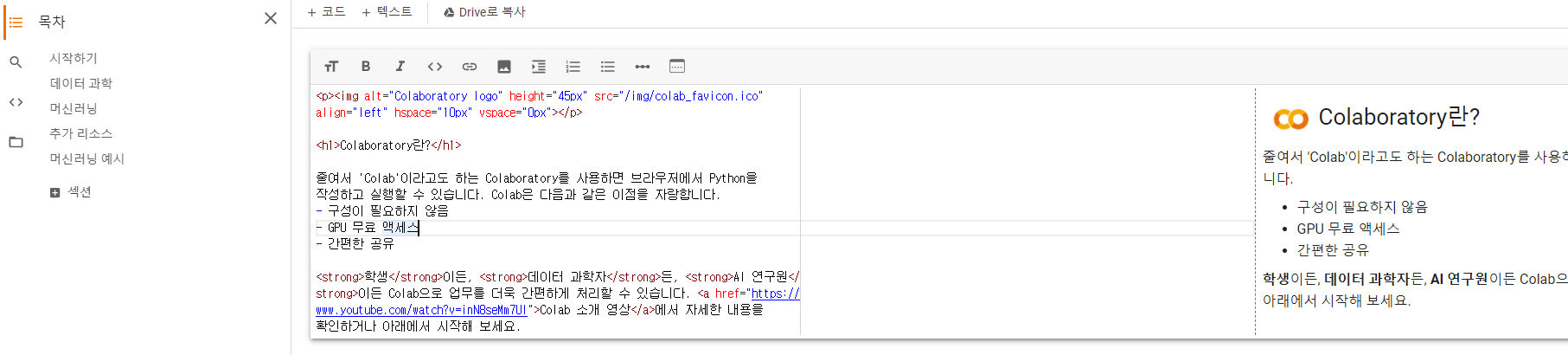Click the h1 Colaboratory란? line in editor
This screenshot has height=355, width=1568.
point(388,145)
